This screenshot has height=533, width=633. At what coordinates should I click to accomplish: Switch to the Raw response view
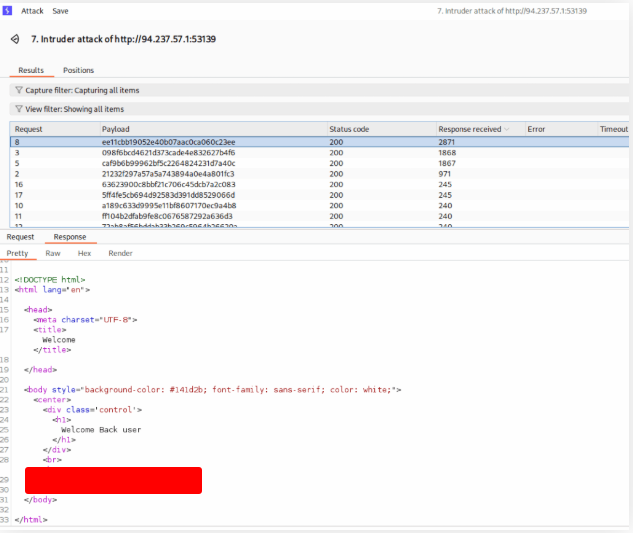tap(52, 254)
